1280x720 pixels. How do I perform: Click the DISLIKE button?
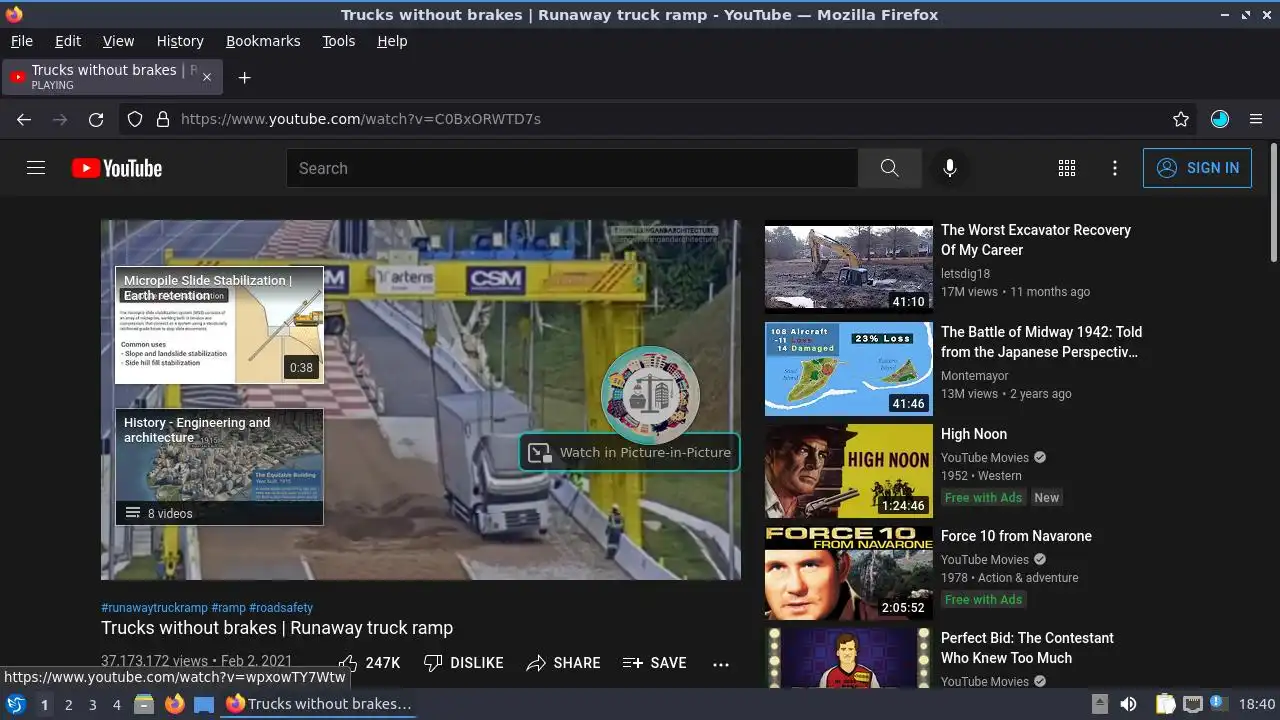click(463, 663)
